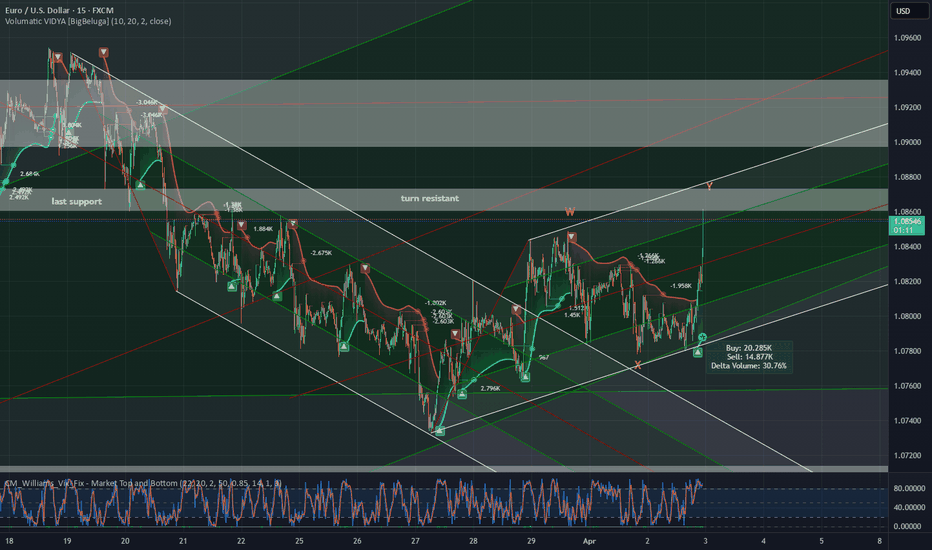This screenshot has width=932, height=550.
Task: Click the '-2.675K' volume label
Action: [x=322, y=253]
